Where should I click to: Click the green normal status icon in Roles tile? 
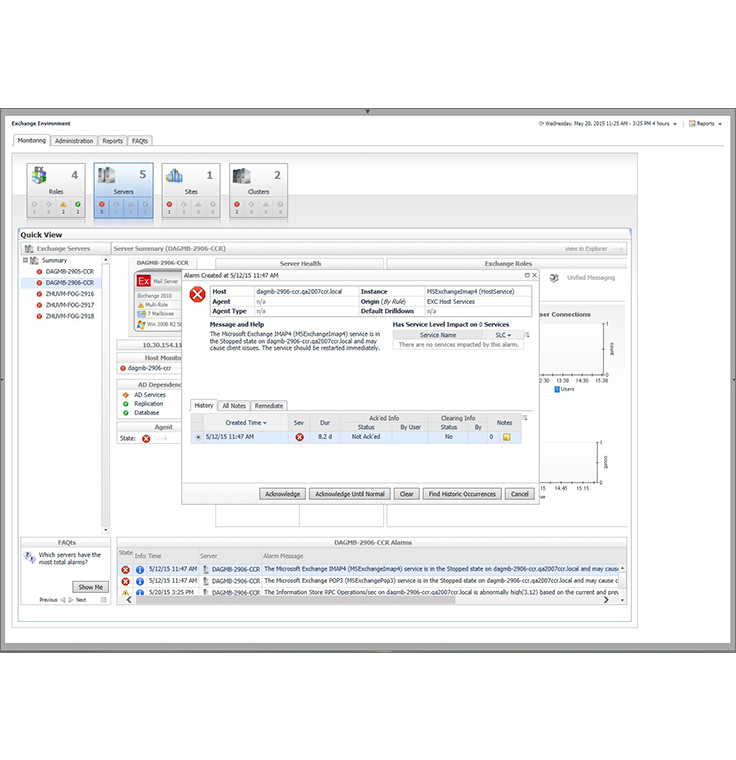click(x=78, y=205)
